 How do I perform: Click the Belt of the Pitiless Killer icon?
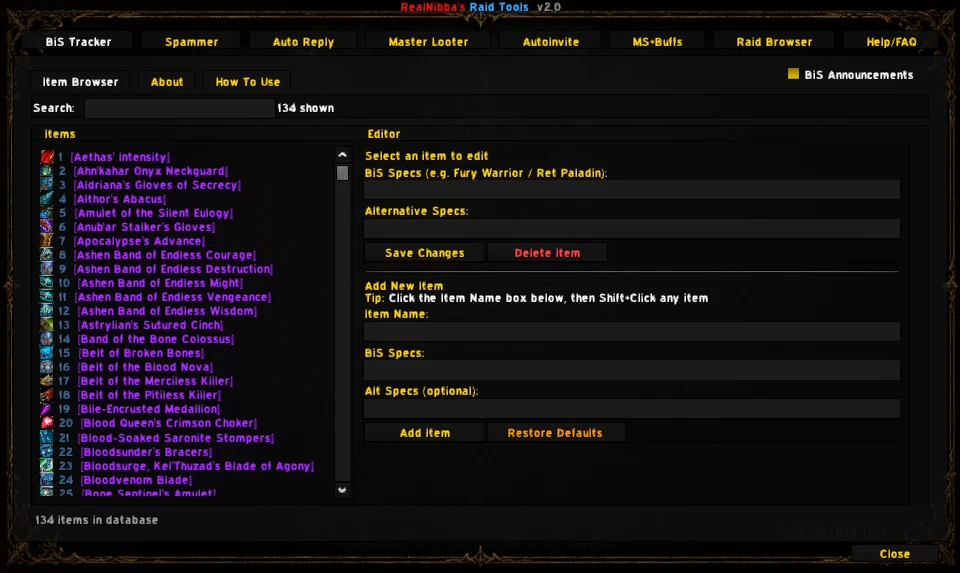click(47, 395)
